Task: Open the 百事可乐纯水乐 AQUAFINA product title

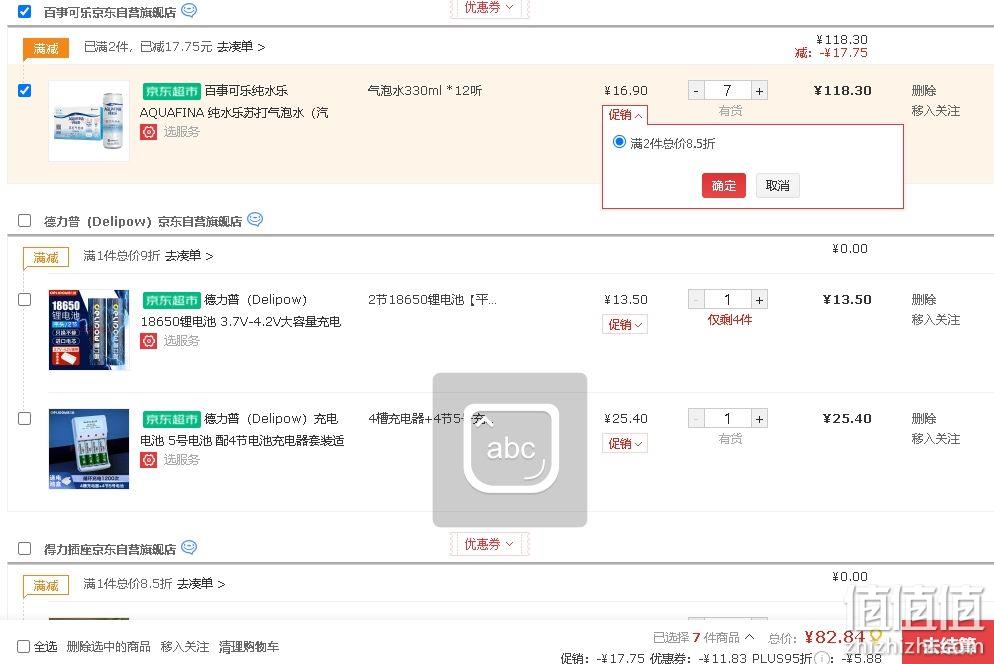Action: [235, 101]
